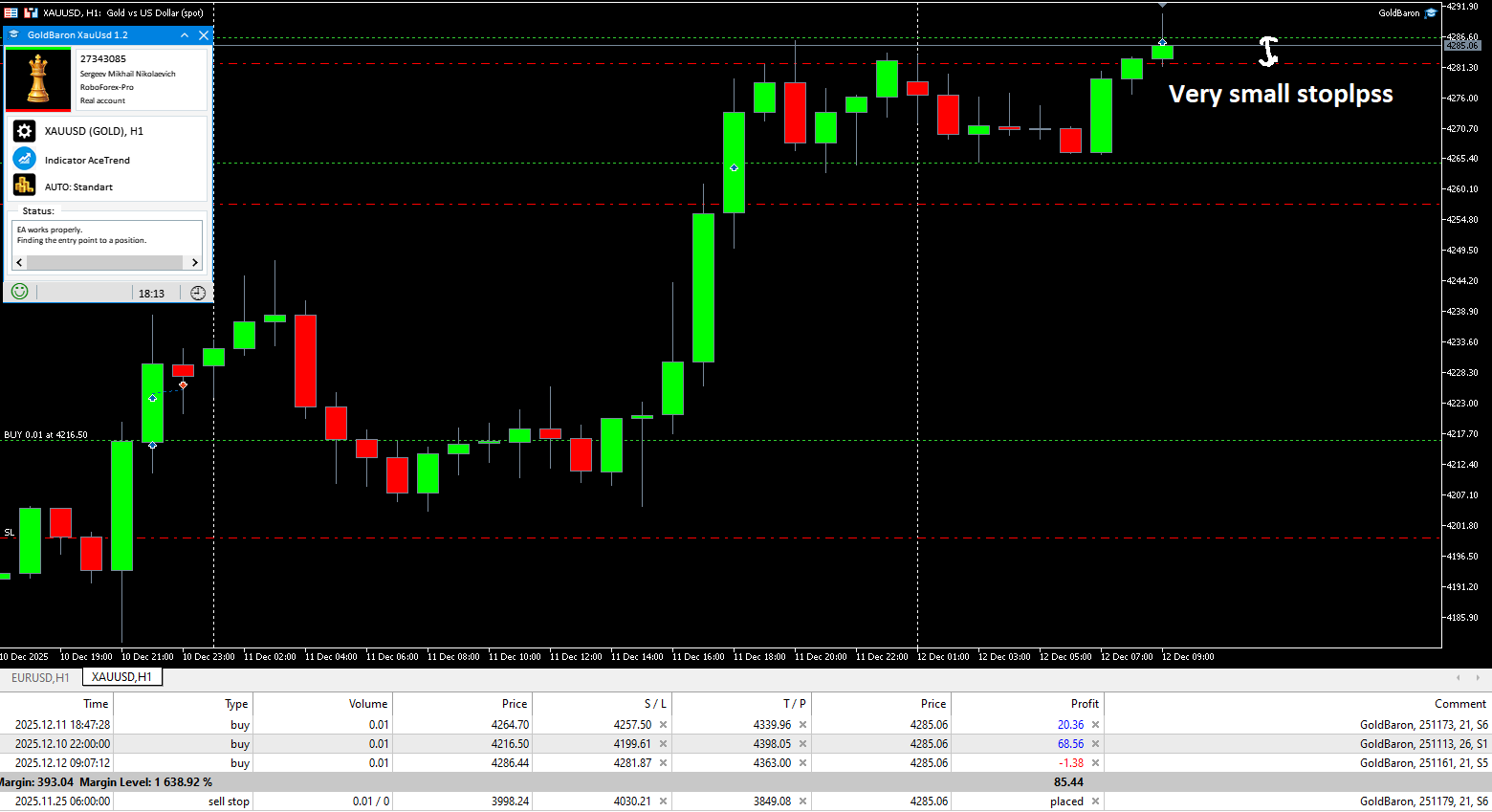Click the green smiley face icon

pyautogui.click(x=19, y=292)
